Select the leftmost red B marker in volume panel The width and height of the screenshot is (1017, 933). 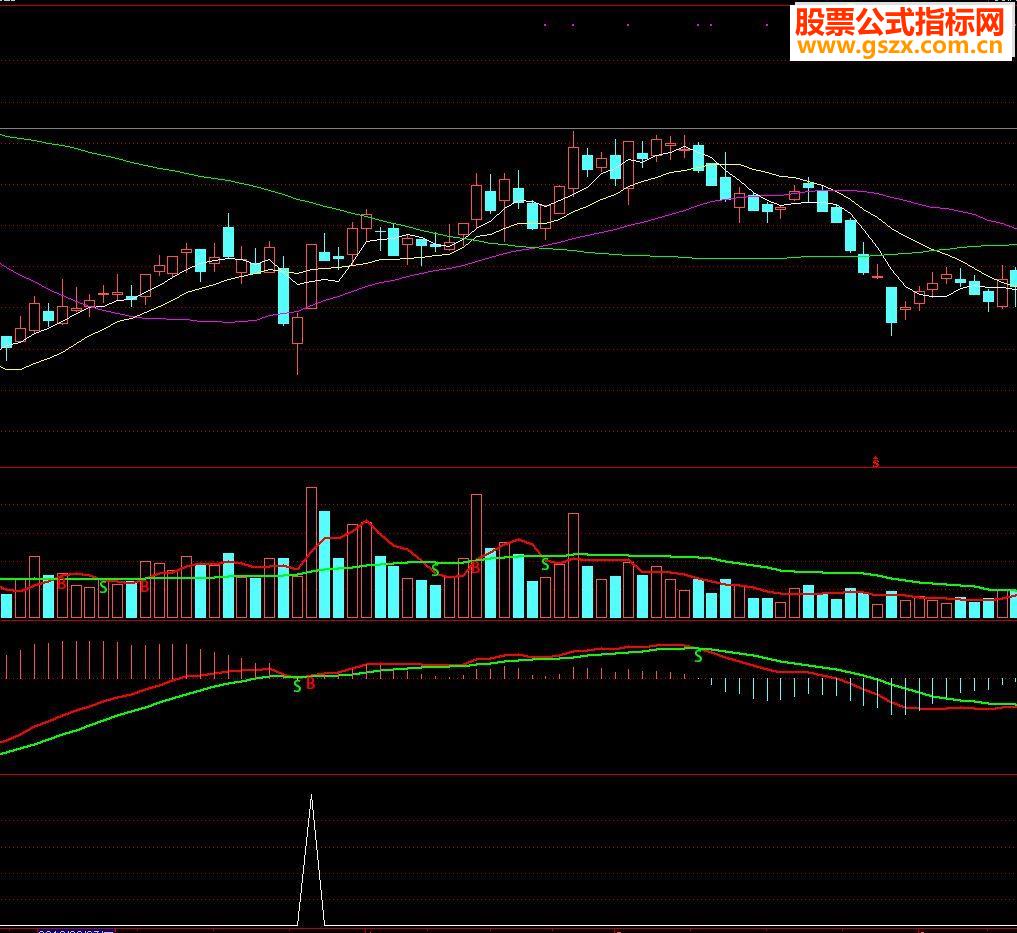point(62,583)
